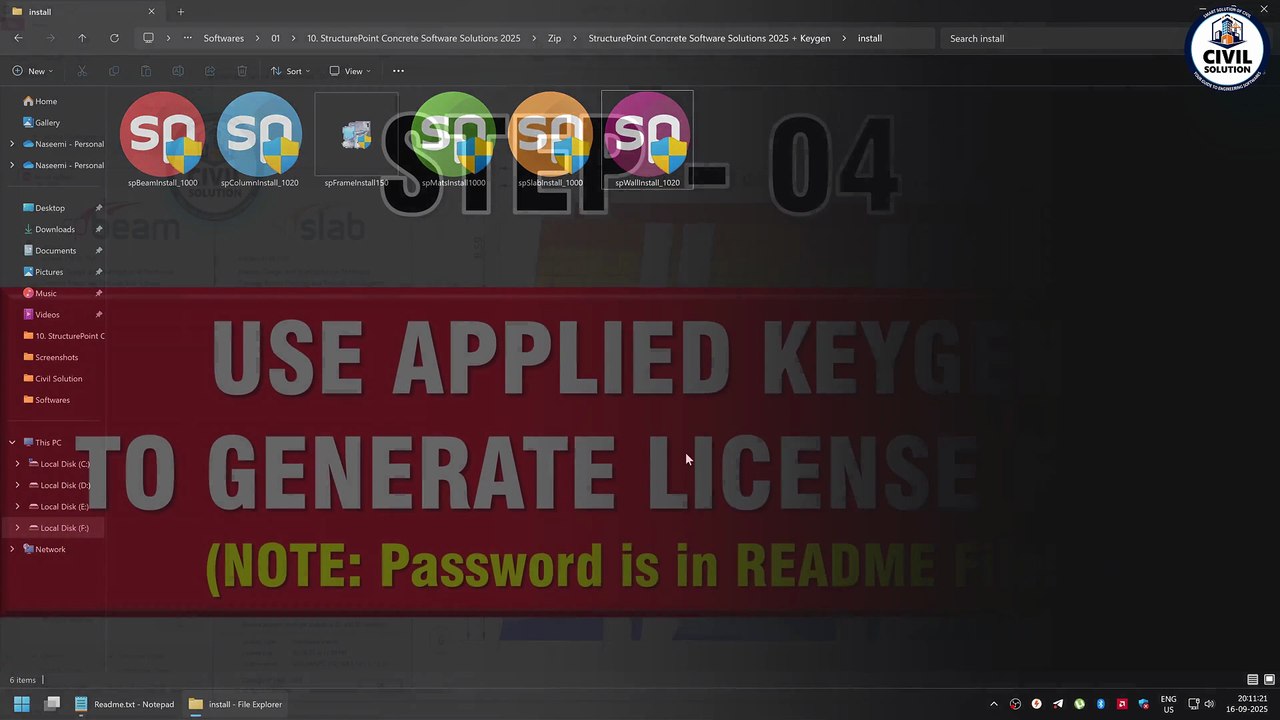The height and width of the screenshot is (720, 1280).
Task: Click the Rename icon in the toolbar
Action: click(178, 71)
